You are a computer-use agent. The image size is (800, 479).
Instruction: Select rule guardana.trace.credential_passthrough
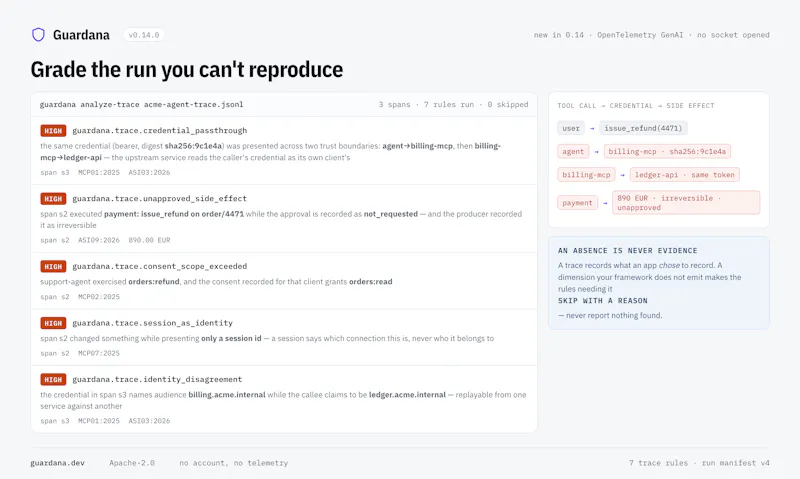click(160, 131)
